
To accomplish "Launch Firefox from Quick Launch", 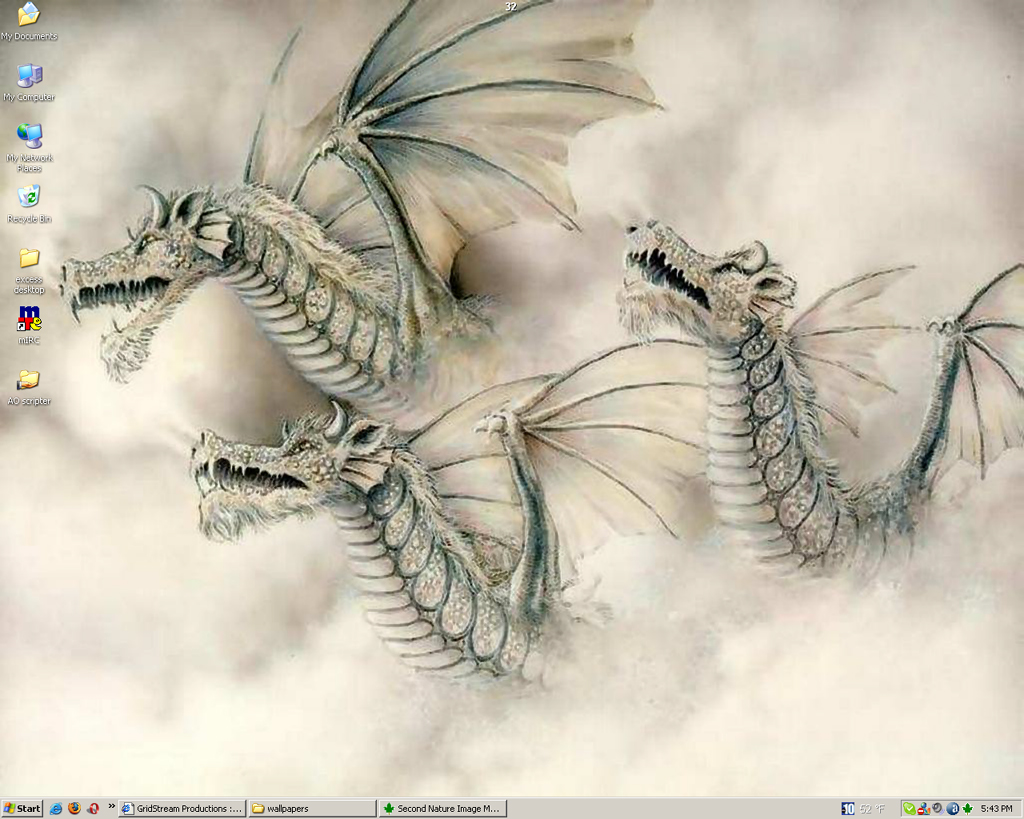I will [x=74, y=808].
